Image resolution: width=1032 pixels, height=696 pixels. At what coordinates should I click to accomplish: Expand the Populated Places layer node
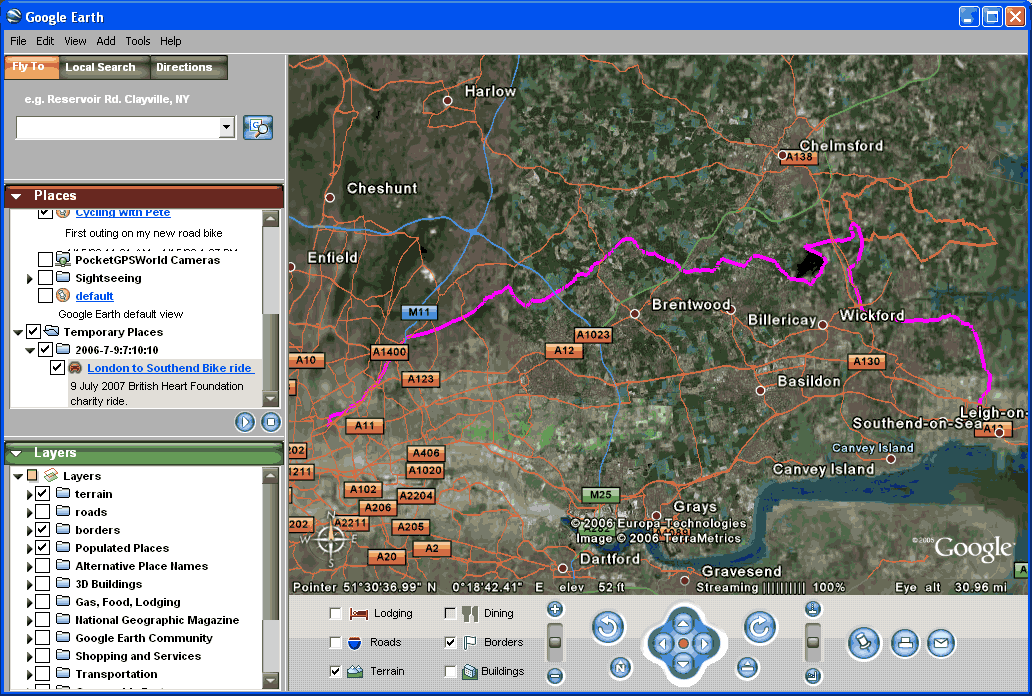30,549
